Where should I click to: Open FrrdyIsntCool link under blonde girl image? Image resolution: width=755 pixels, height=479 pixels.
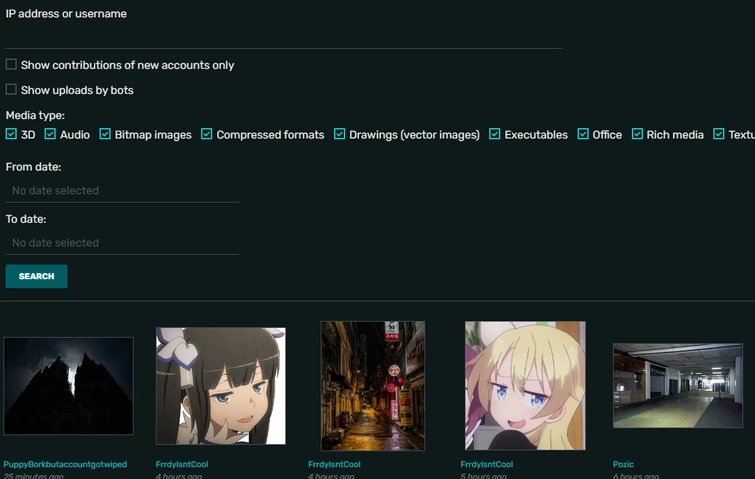click(487, 464)
